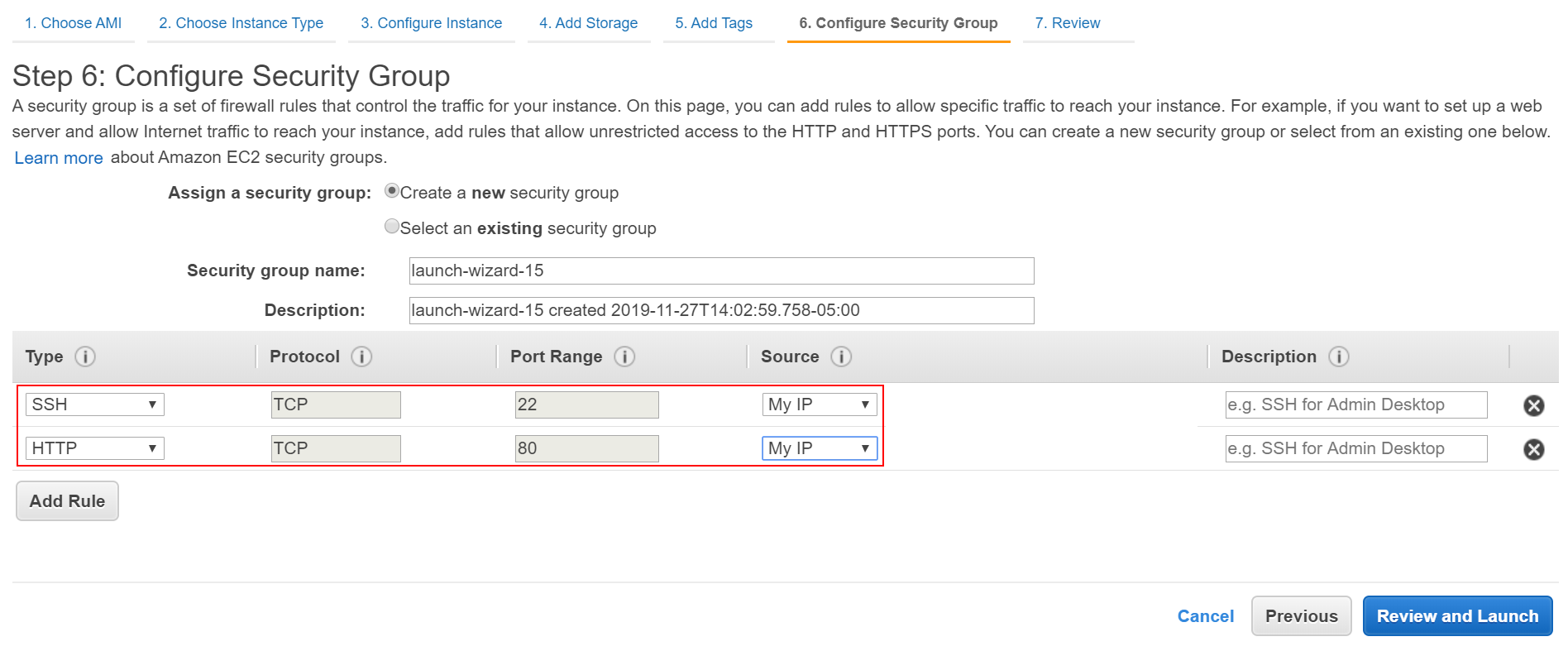The height and width of the screenshot is (651, 1568).
Task: Click the Port Range info icon
Action: coord(624,357)
